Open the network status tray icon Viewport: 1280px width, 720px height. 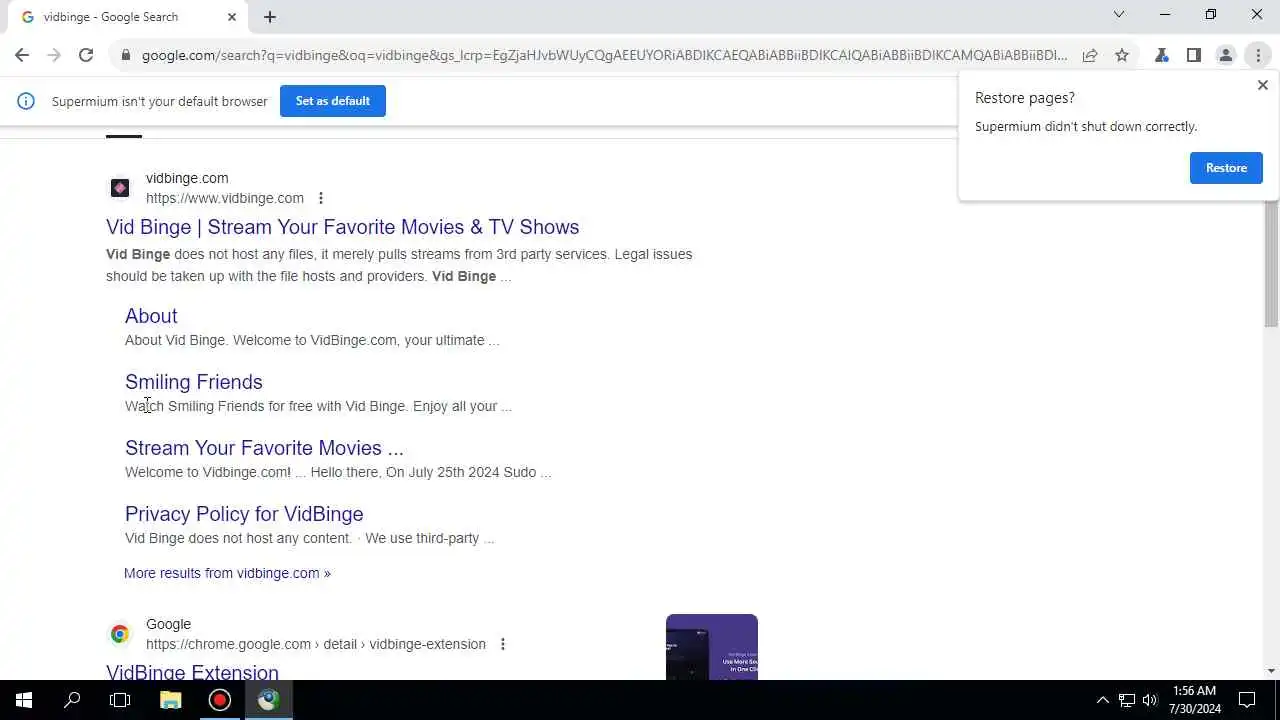click(1127, 700)
